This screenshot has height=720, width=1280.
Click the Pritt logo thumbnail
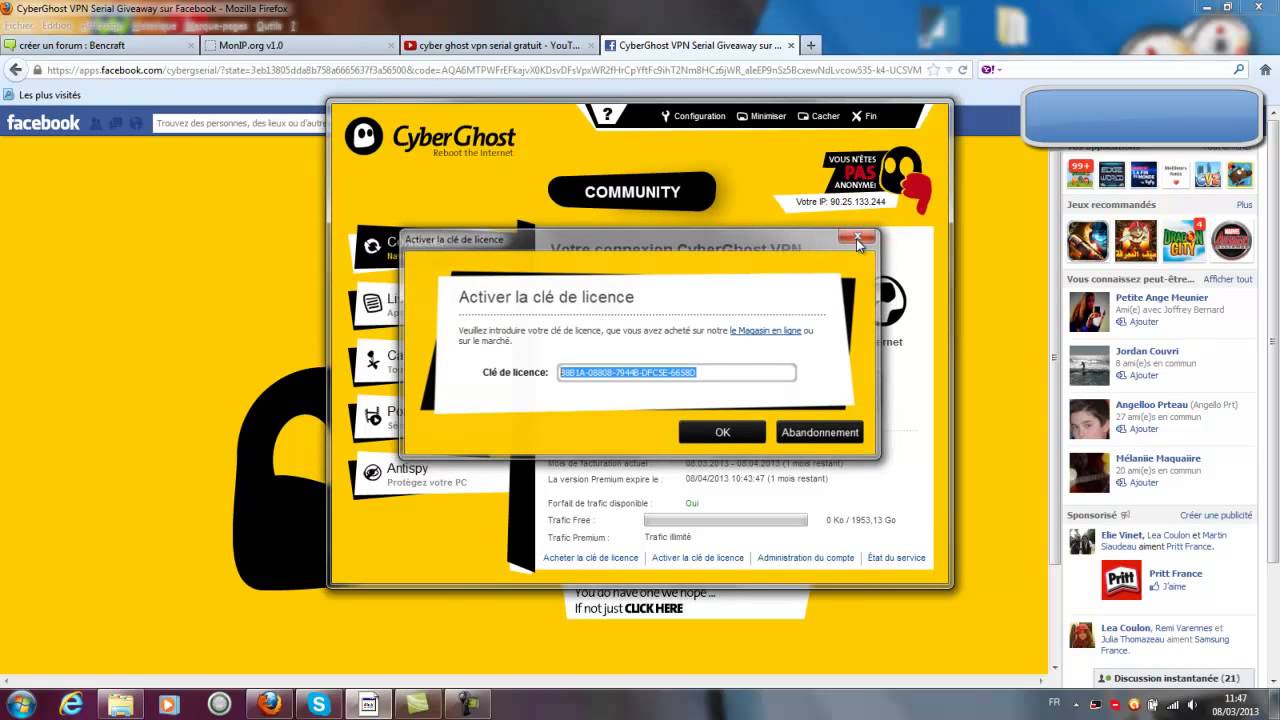[1121, 580]
